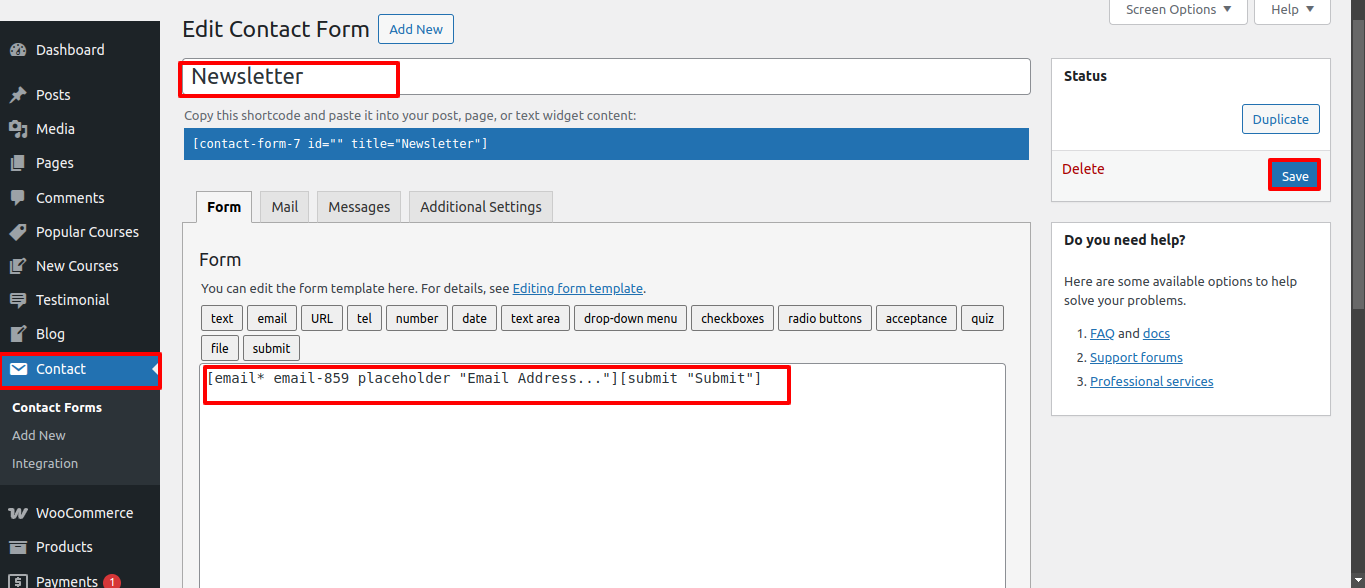This screenshot has height=588, width=1365.
Task: Open Media via its sidebar icon
Action: [x=18, y=129]
